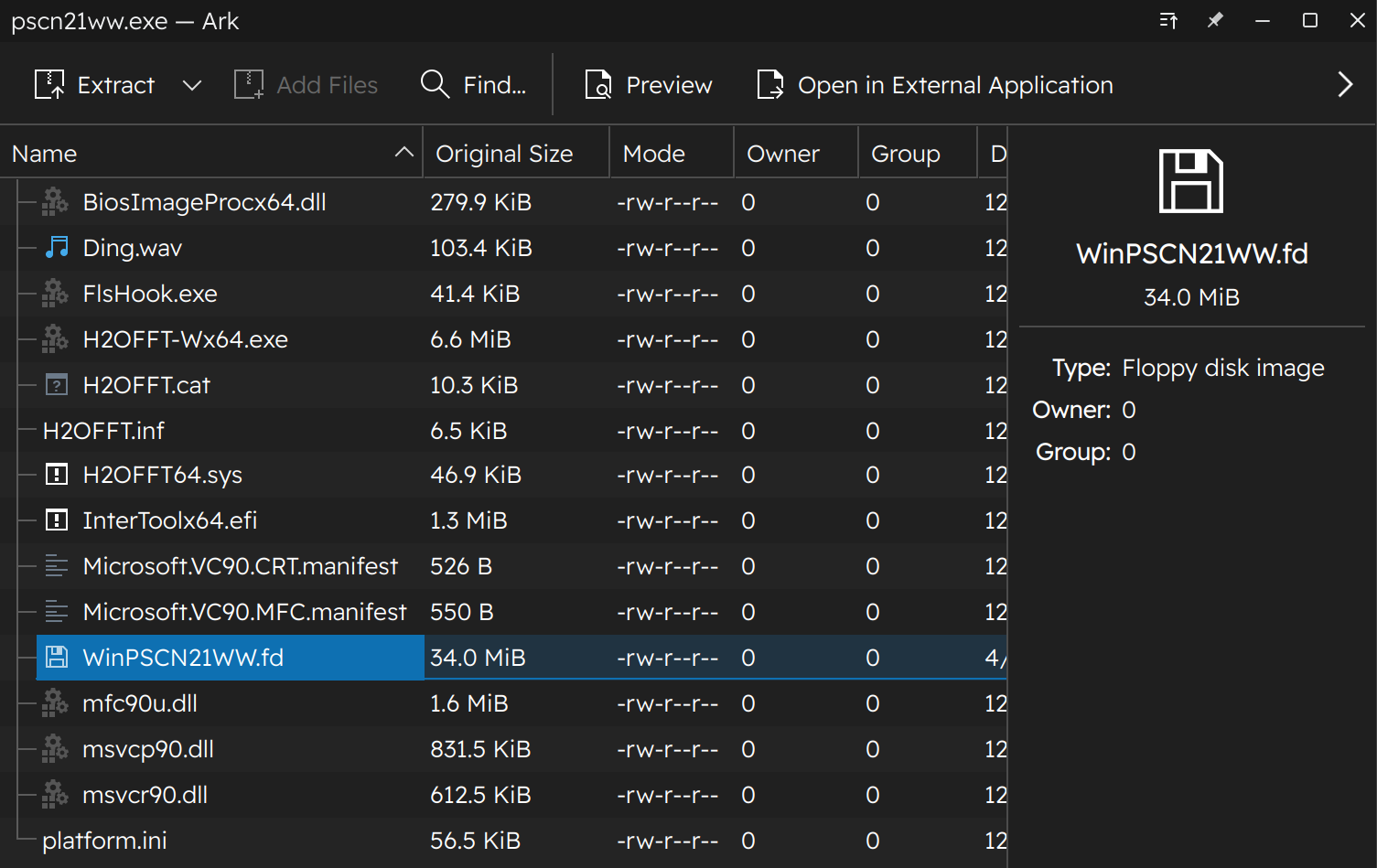The height and width of the screenshot is (868, 1377).
Task: Click the Extract toolbar button
Action: (95, 85)
